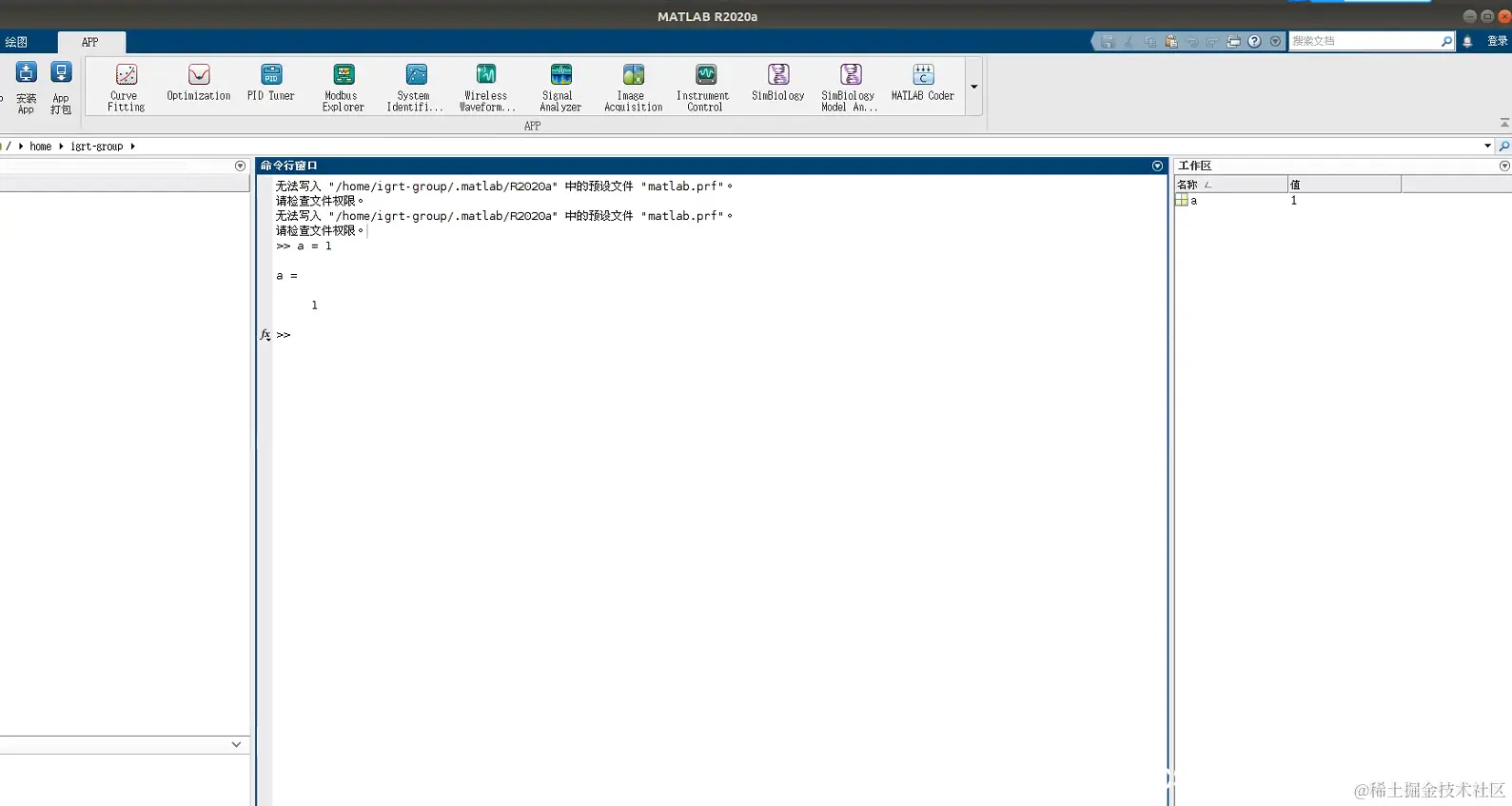Click the workspace value 1 cell for a
The width and height of the screenshot is (1512, 806).
tap(1294, 201)
